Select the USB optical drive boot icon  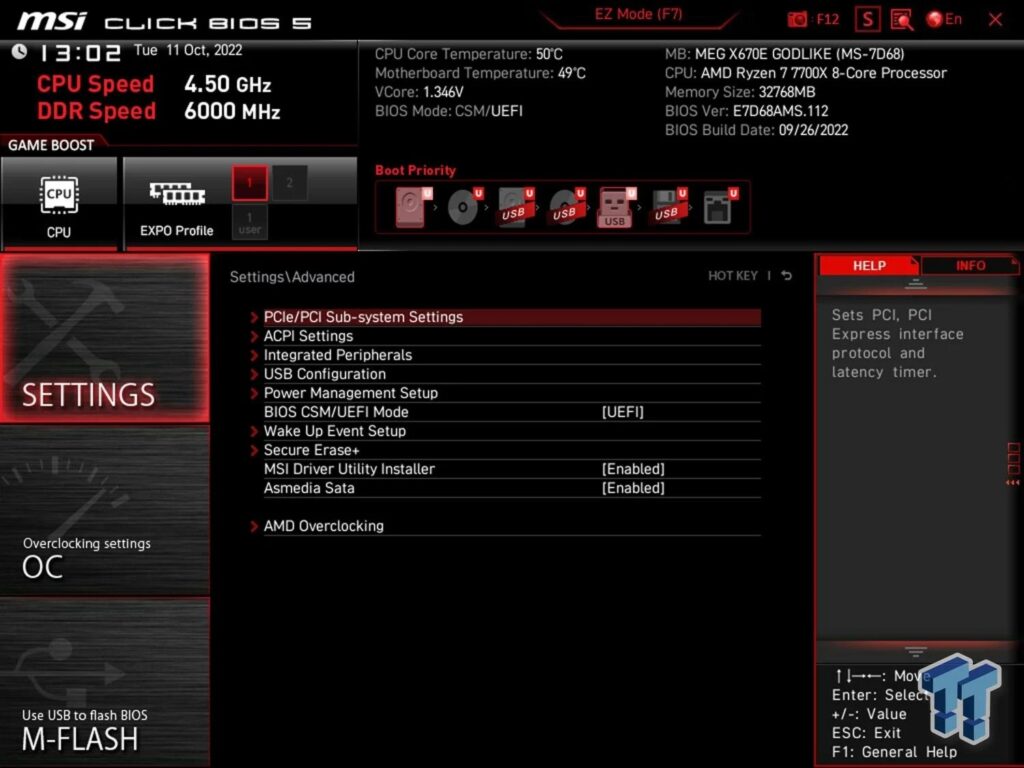tap(567, 207)
